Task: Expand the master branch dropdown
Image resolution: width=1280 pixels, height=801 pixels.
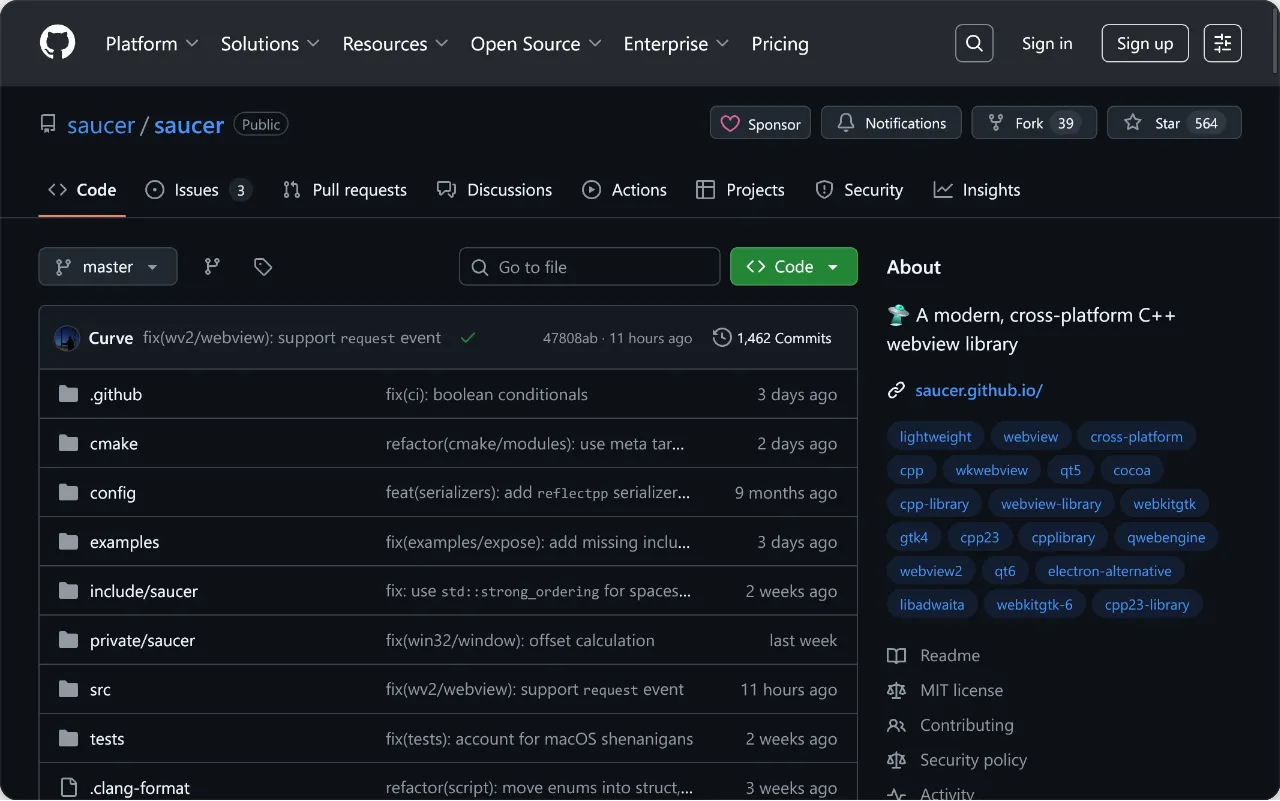Action: 108,267
